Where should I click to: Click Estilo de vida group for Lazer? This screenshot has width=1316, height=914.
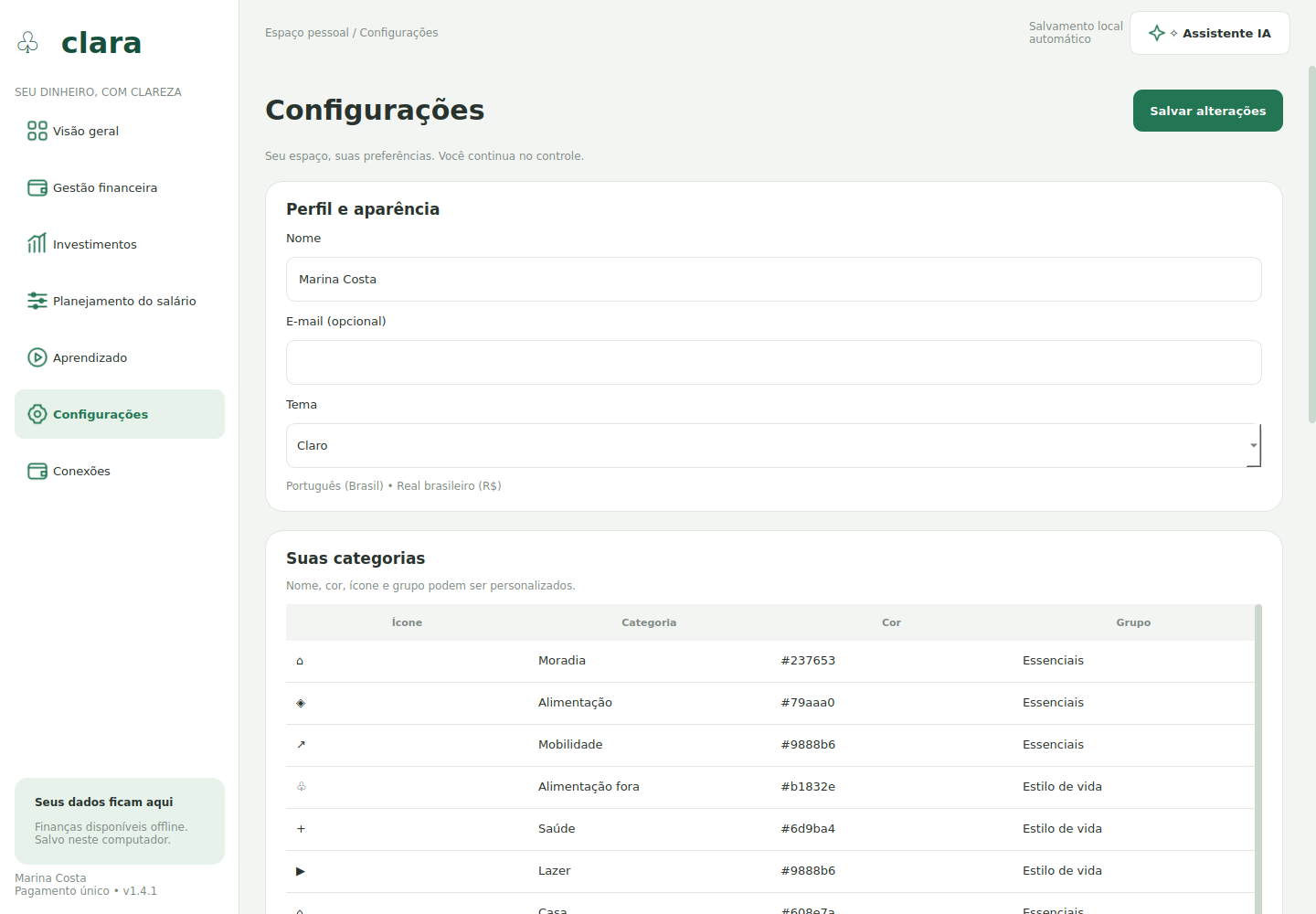[x=1062, y=871]
